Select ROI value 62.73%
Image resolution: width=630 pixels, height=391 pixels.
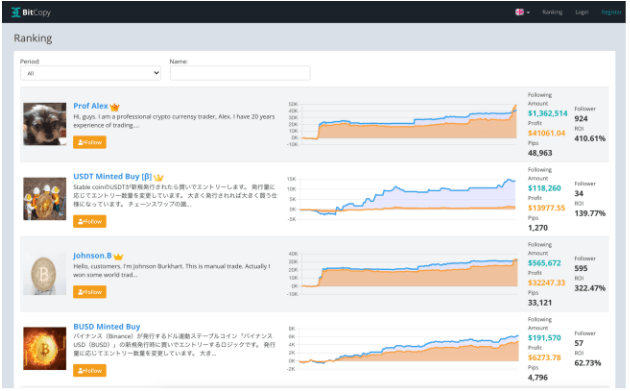point(588,363)
